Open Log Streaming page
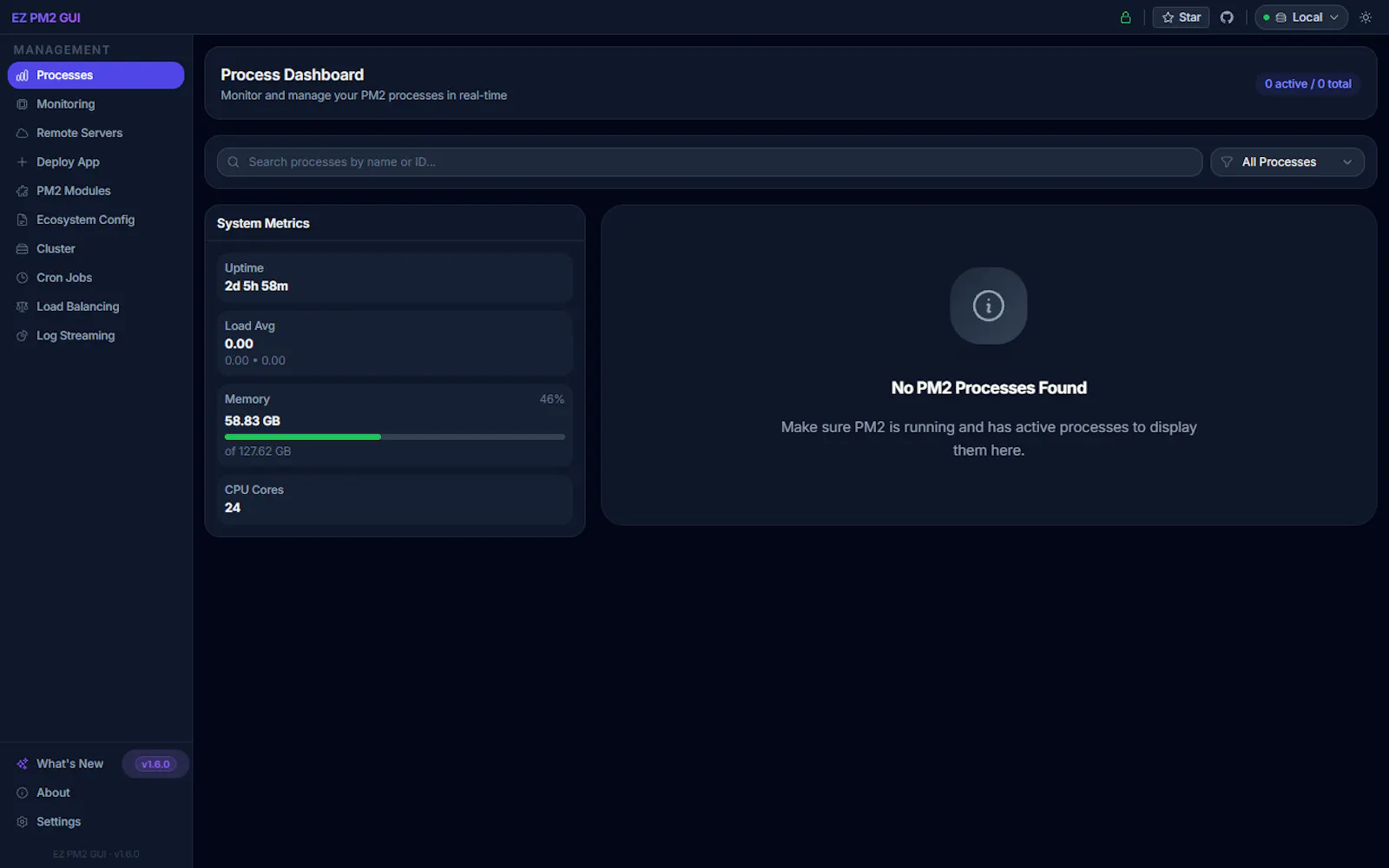This screenshot has width=1389, height=868. pos(95,336)
